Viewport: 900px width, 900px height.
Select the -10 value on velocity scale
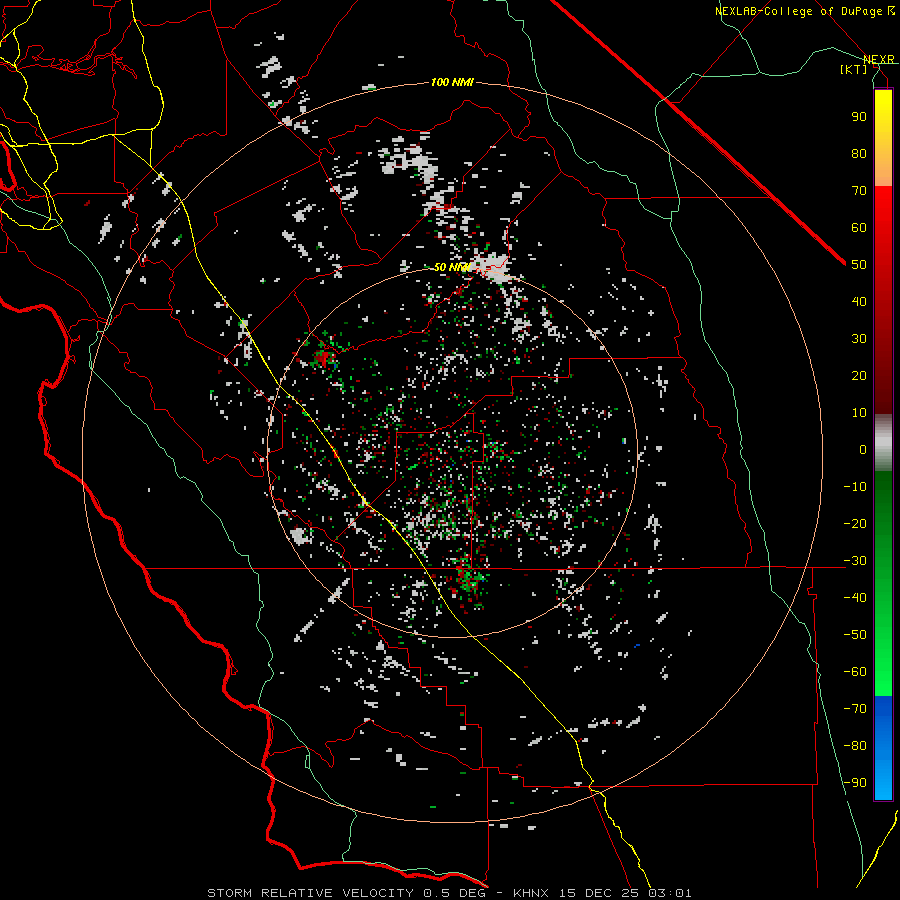(855, 487)
